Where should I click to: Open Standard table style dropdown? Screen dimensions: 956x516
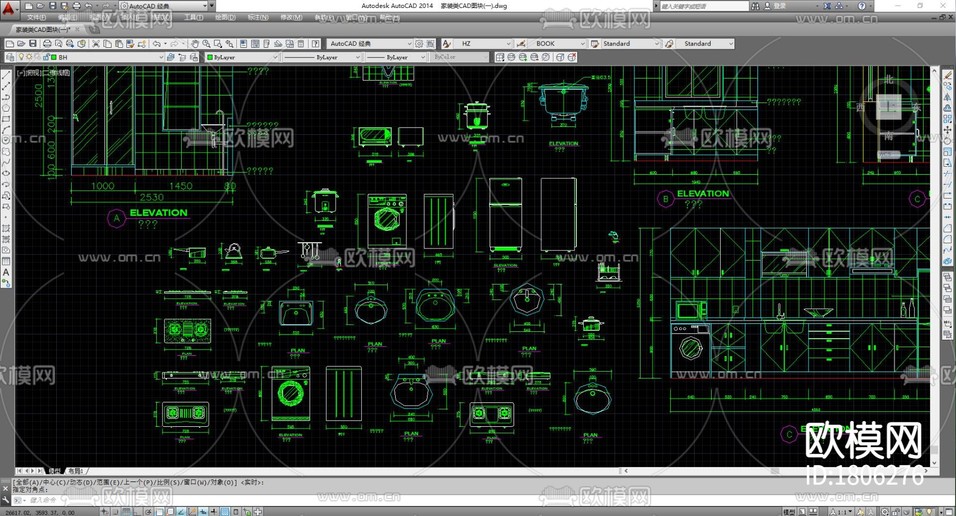click(x=631, y=43)
